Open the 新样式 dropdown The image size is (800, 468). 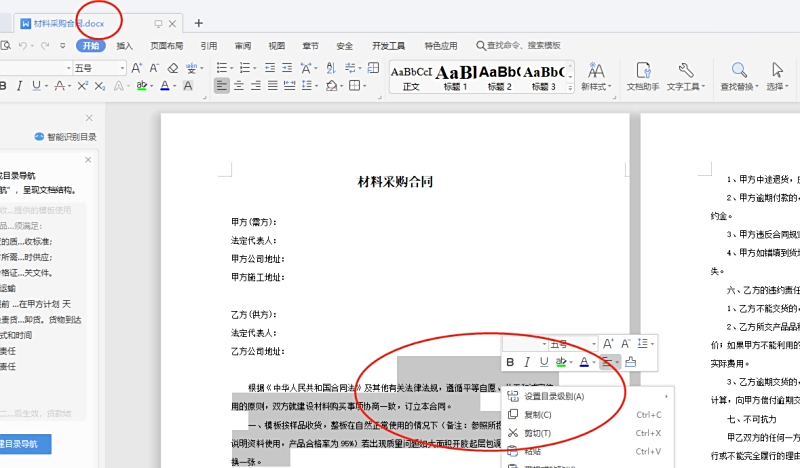coord(595,77)
